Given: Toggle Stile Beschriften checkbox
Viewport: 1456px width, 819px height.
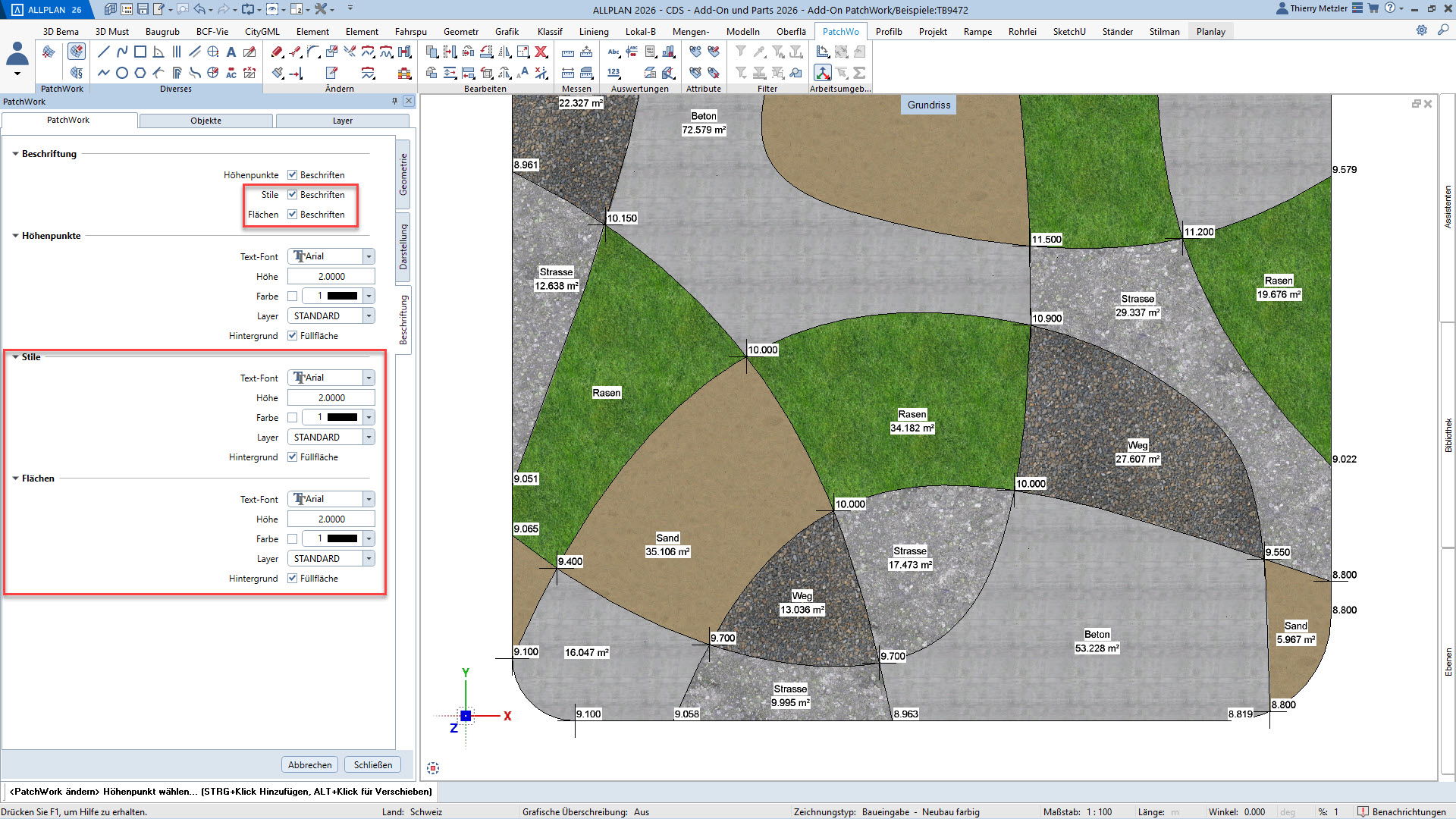Looking at the screenshot, I should (x=292, y=195).
